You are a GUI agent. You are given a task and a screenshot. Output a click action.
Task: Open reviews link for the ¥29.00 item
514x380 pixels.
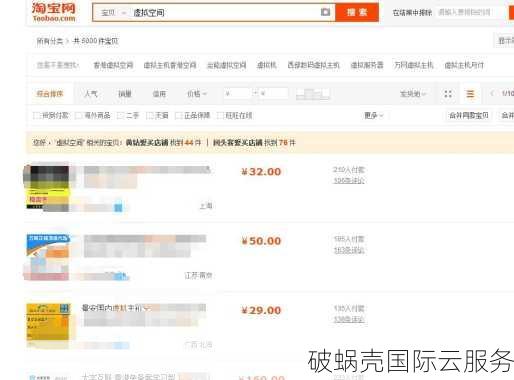349,319
